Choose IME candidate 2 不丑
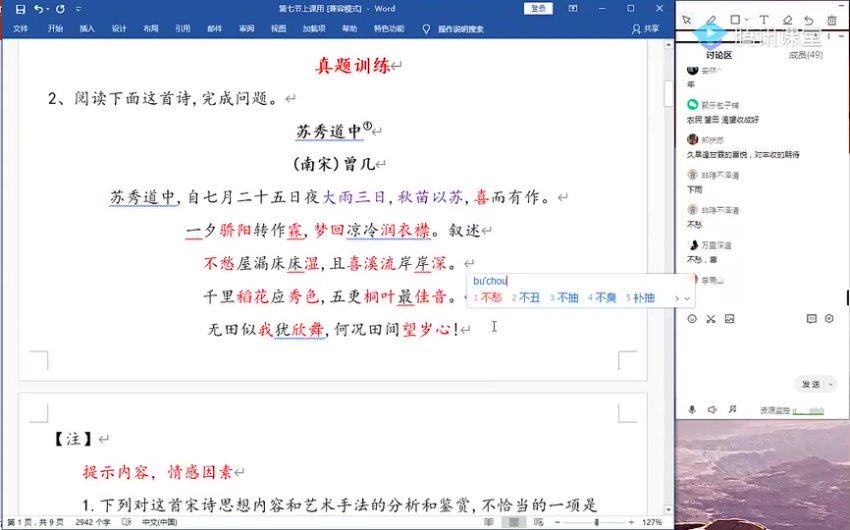850x530 pixels. [x=526, y=298]
